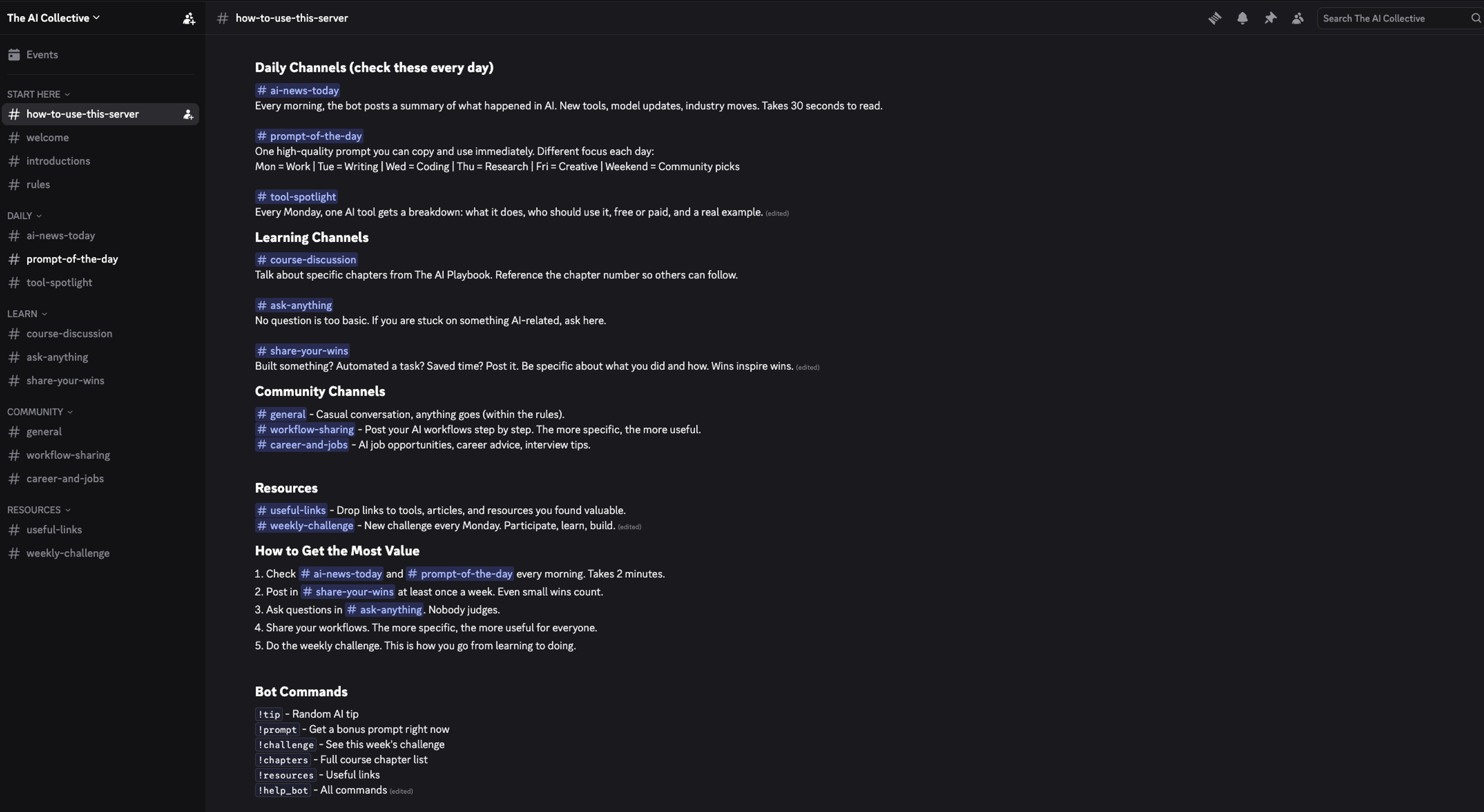Click the notification bell icon
Screen dimensions: 1484x812
(1242, 18)
